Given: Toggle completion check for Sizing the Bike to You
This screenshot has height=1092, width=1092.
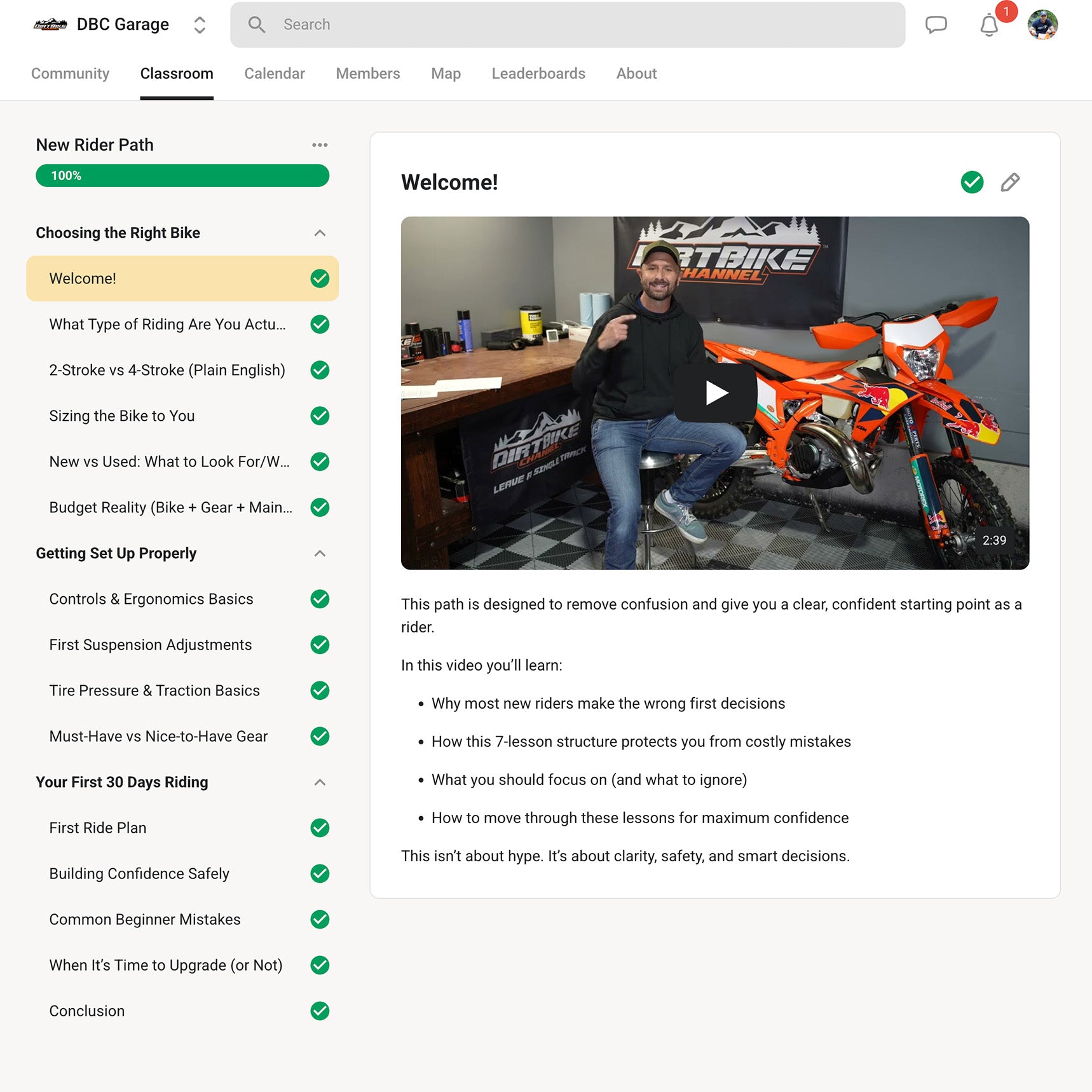Looking at the screenshot, I should pyautogui.click(x=320, y=416).
